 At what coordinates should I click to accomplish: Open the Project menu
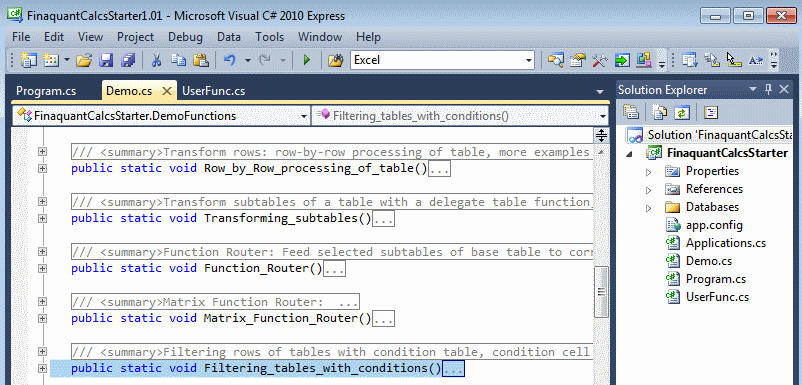136,37
